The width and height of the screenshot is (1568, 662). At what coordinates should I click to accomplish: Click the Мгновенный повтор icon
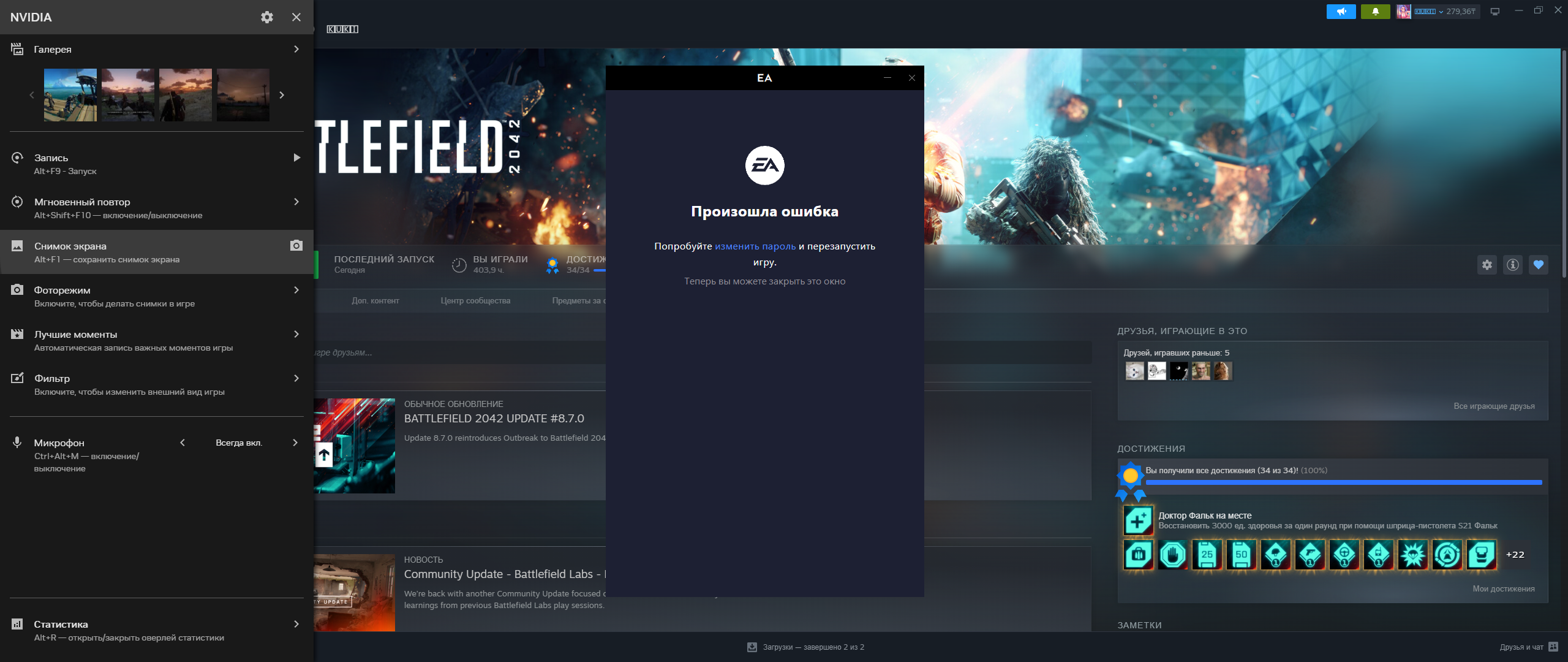[x=17, y=202]
